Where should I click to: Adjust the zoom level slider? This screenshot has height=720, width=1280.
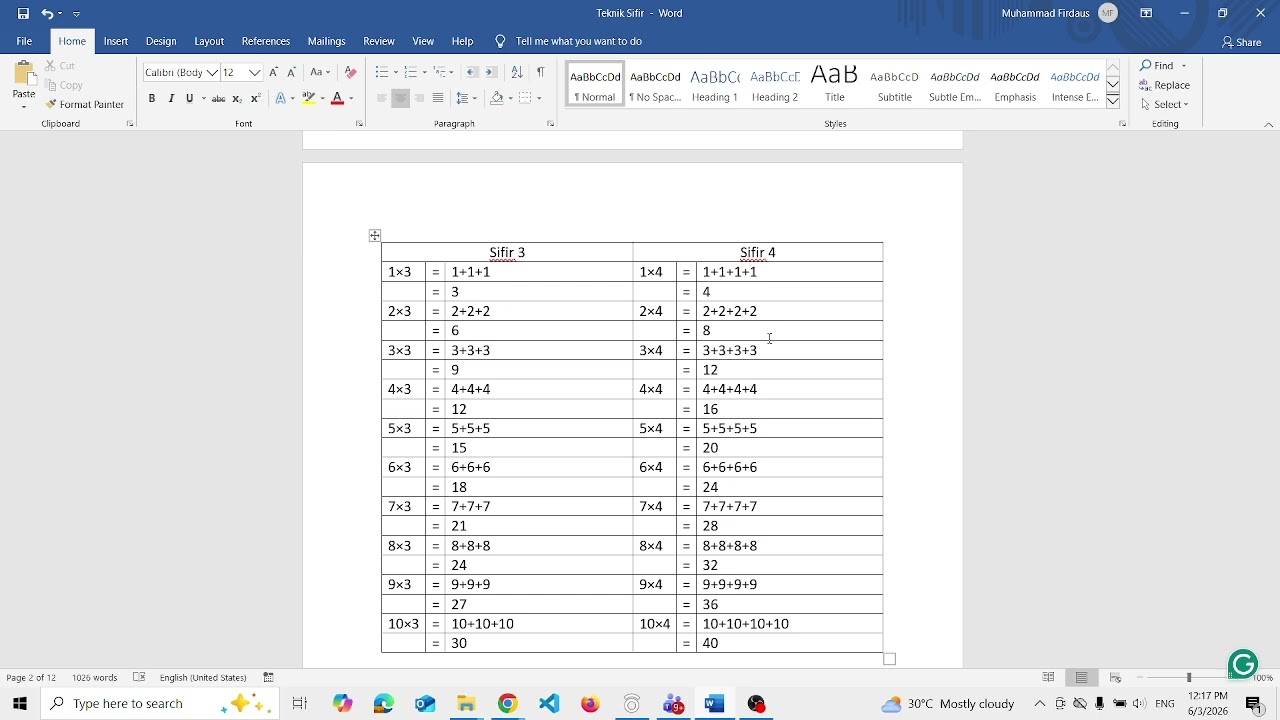click(x=1189, y=678)
